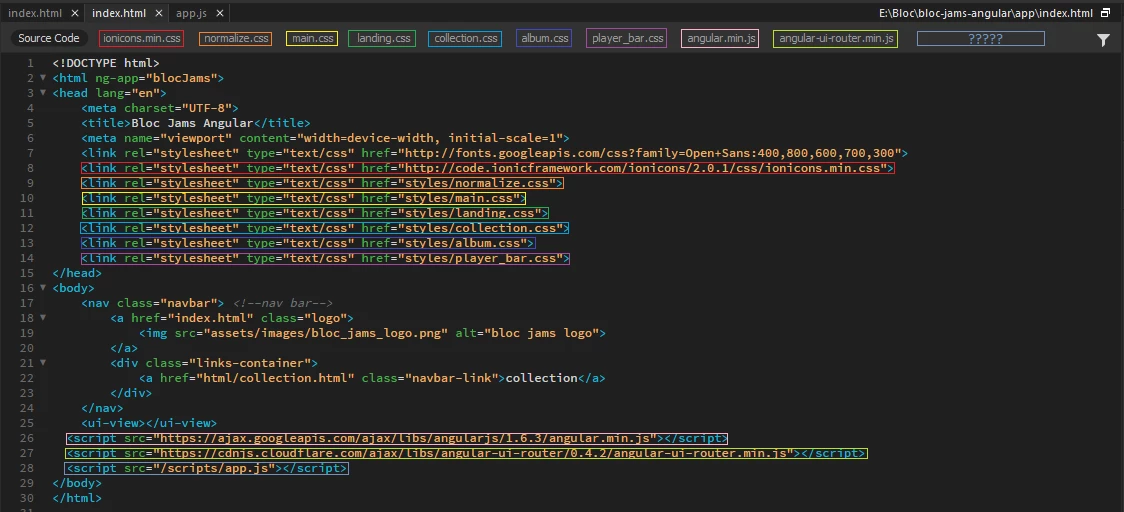Click line number 20 in the gutter

27,349
